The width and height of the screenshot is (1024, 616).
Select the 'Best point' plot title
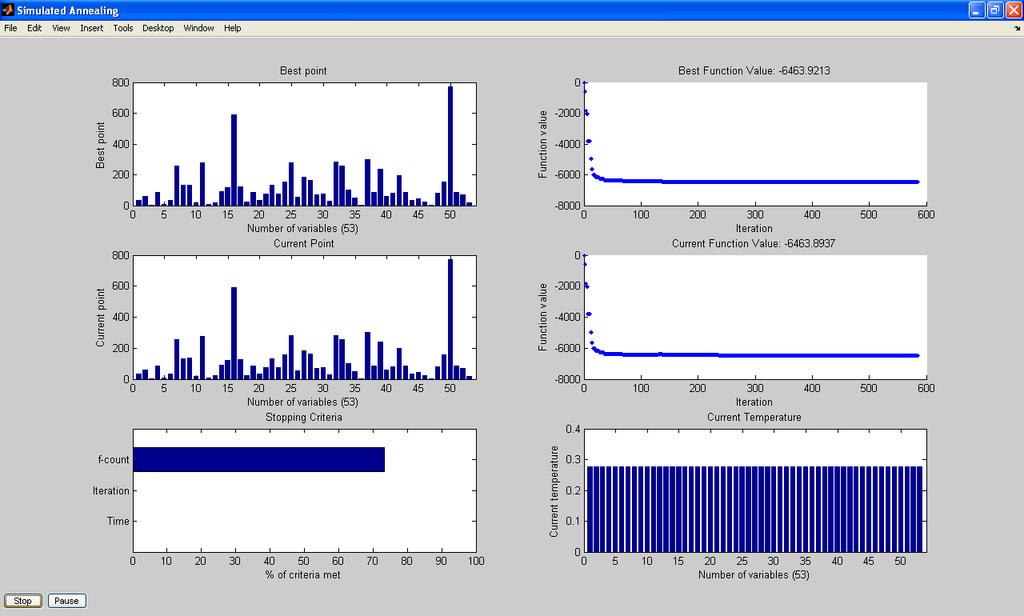[x=304, y=71]
